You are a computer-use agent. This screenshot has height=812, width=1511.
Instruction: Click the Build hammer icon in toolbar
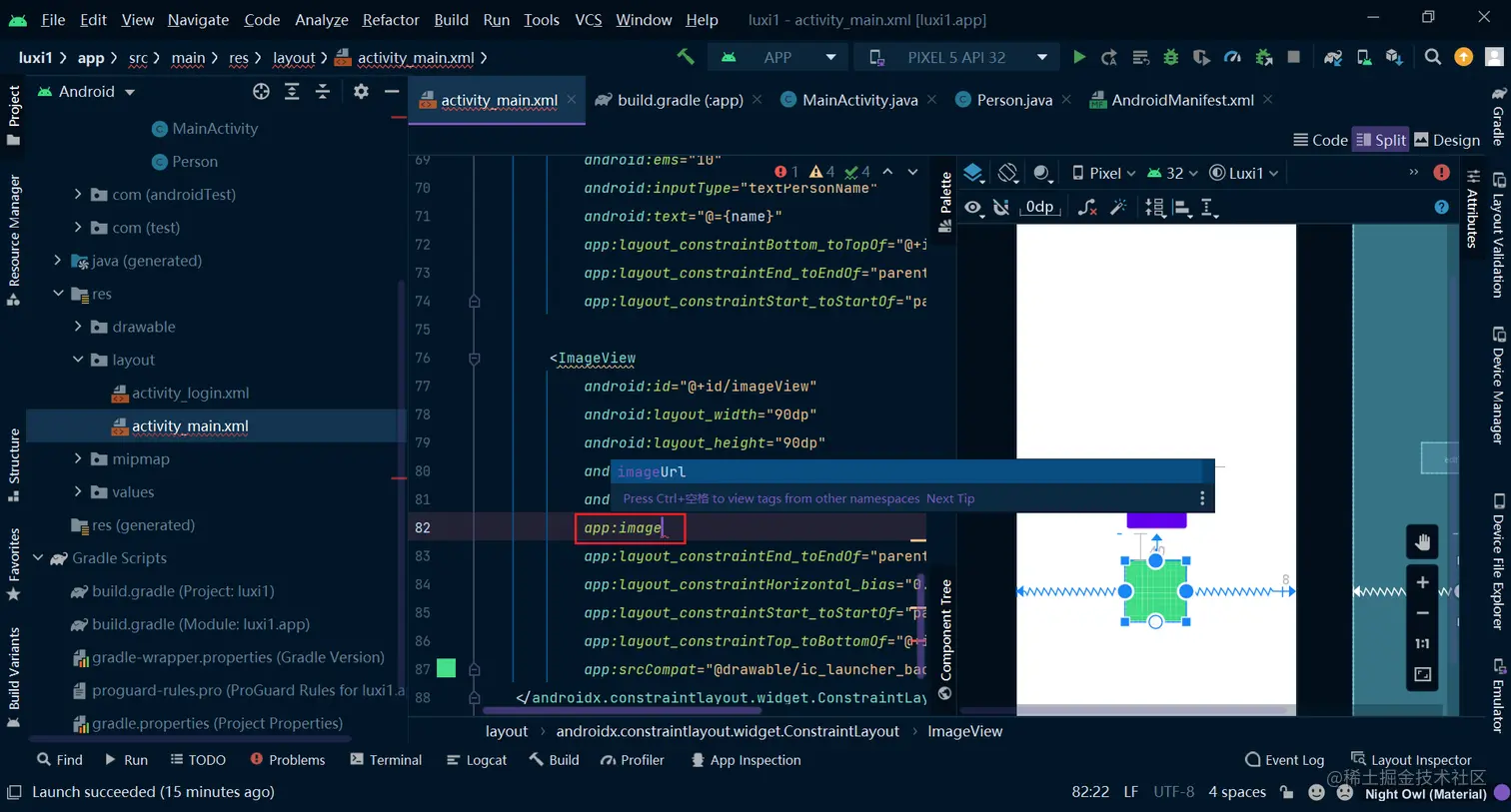point(686,58)
